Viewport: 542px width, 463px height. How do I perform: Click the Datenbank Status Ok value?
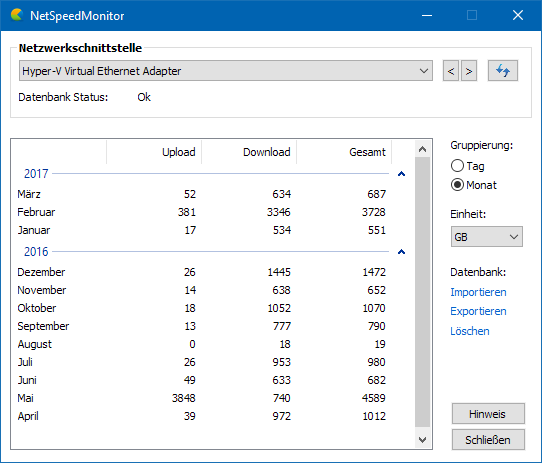point(144,97)
